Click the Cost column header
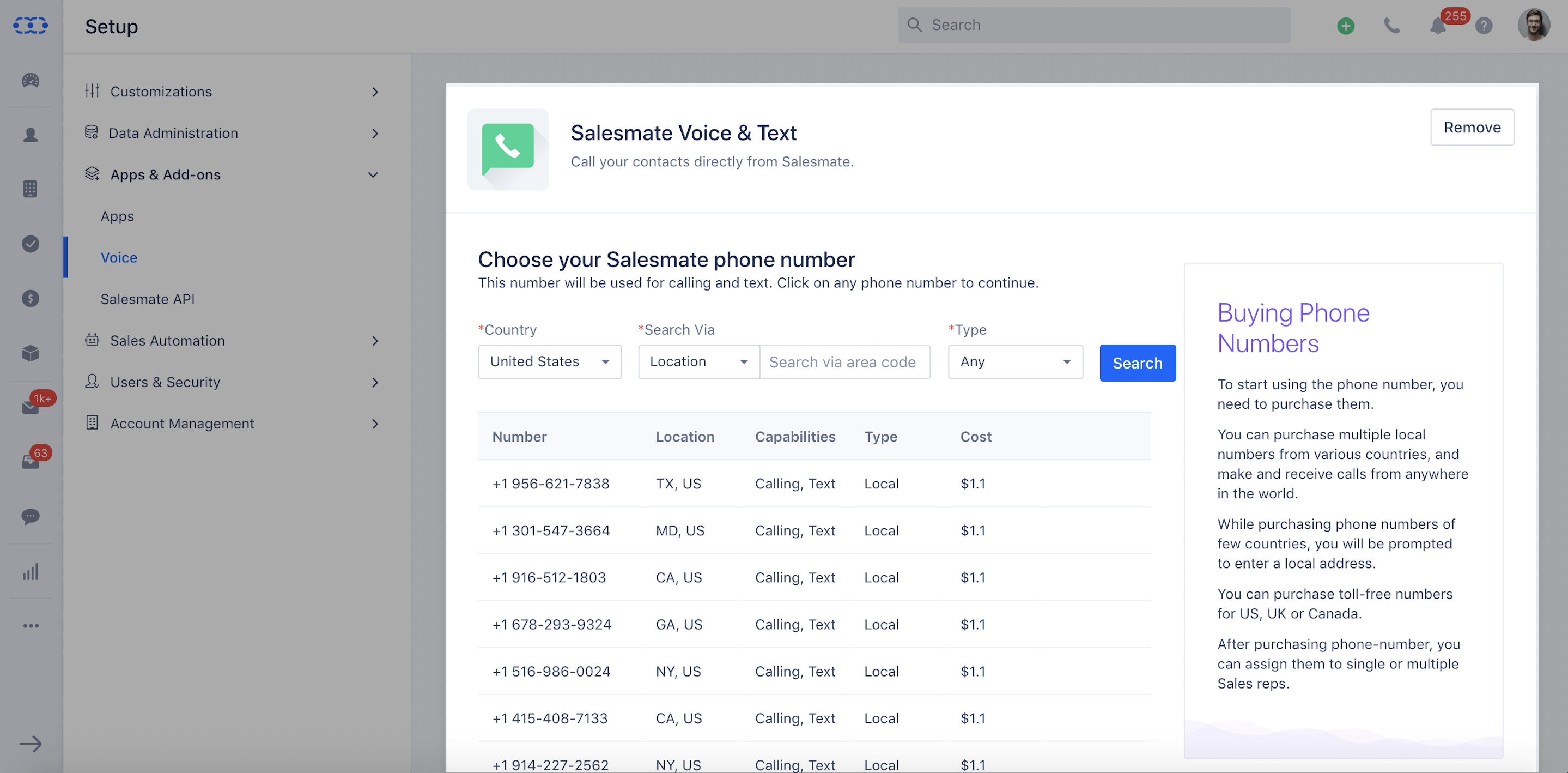 976,437
